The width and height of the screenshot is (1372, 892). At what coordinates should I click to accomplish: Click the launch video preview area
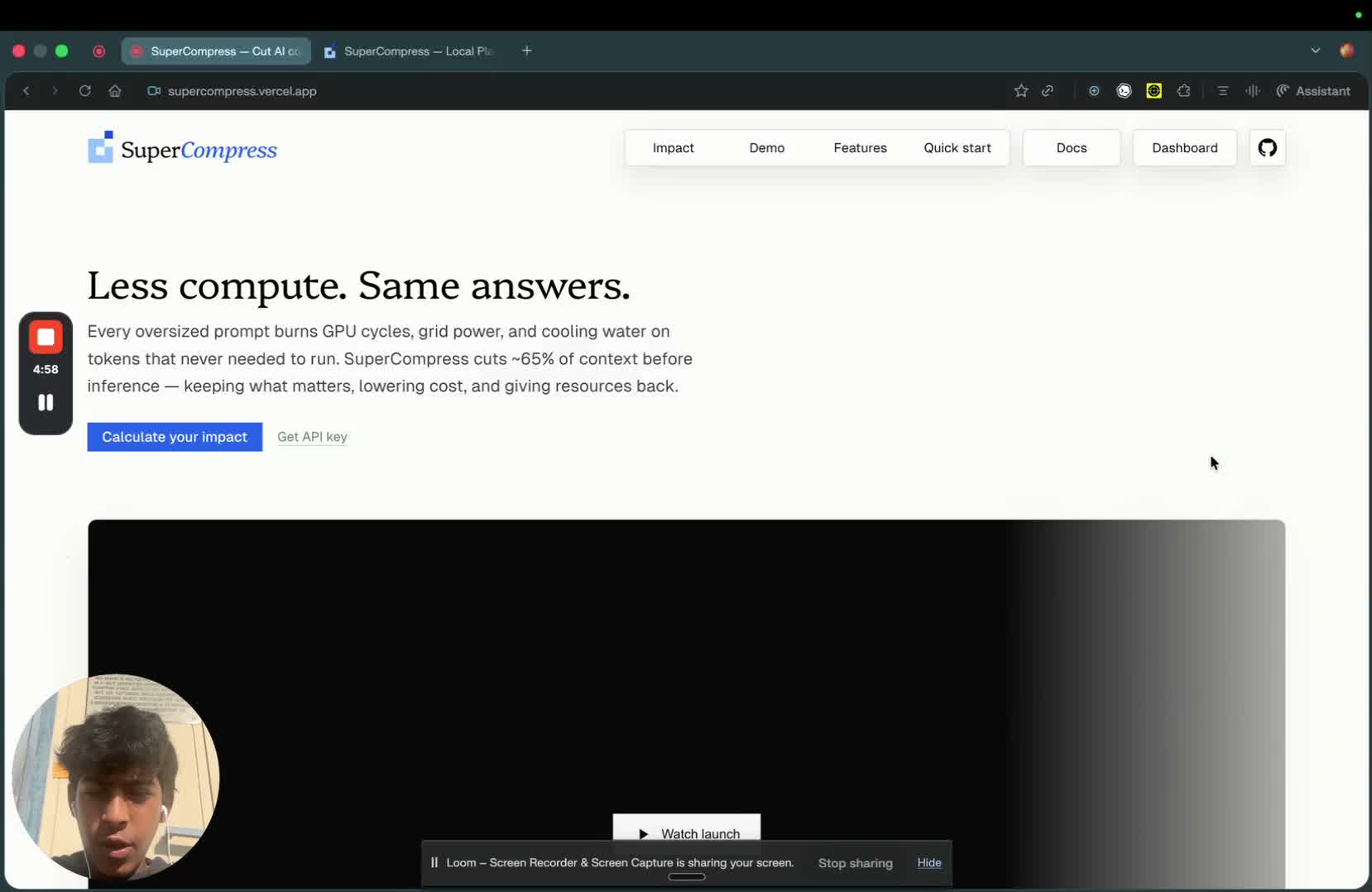tap(686, 703)
